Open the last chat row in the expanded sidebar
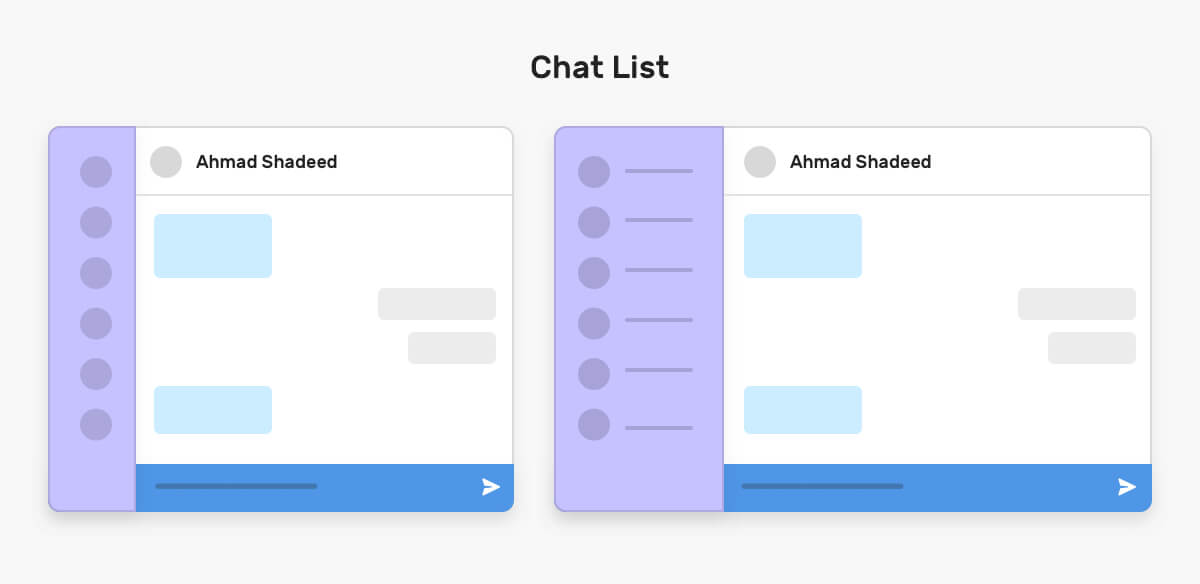 pyautogui.click(x=636, y=424)
